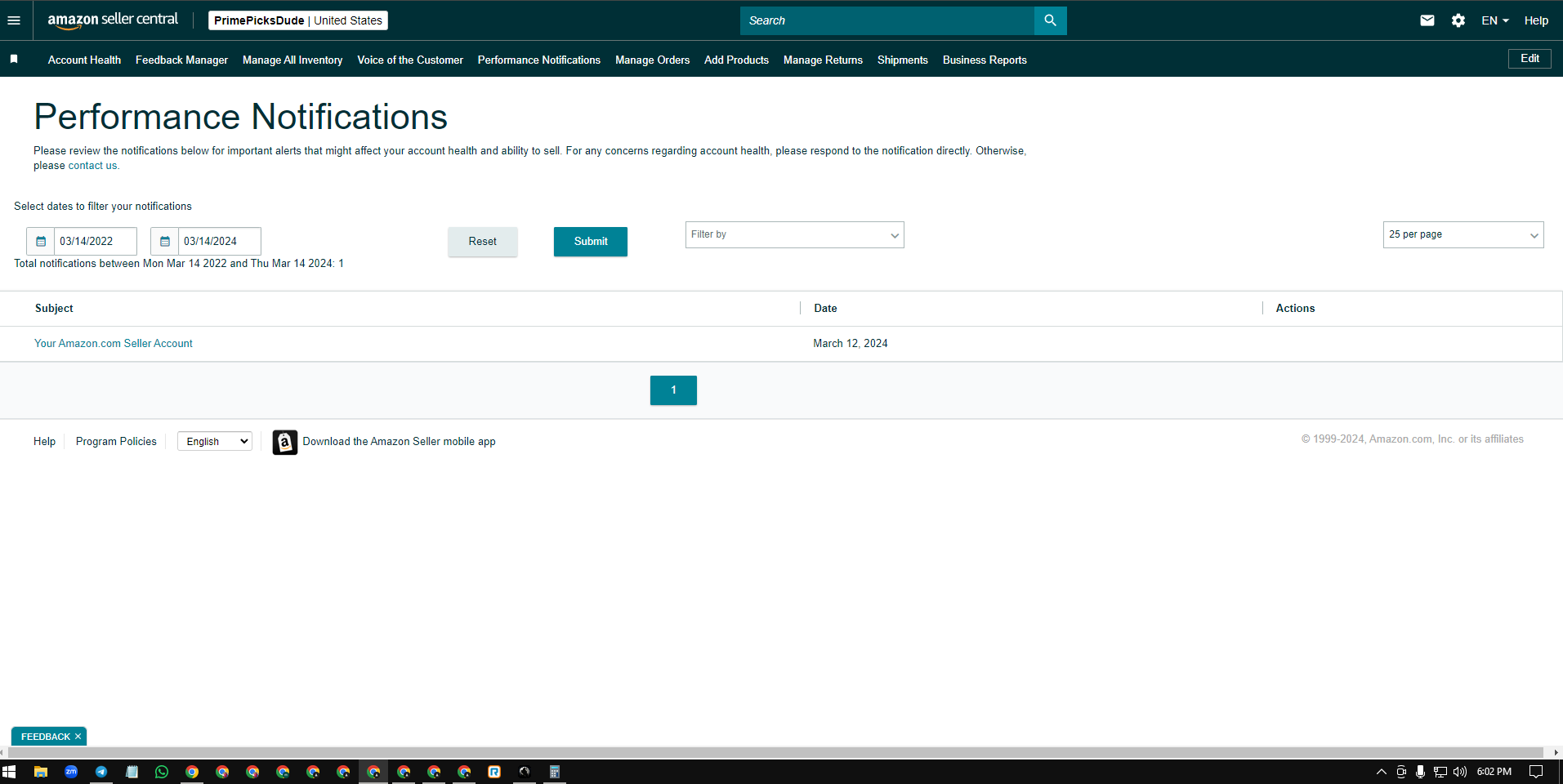1563x784 pixels.
Task: Click the start date field 03/14/2022
Action: [95, 241]
